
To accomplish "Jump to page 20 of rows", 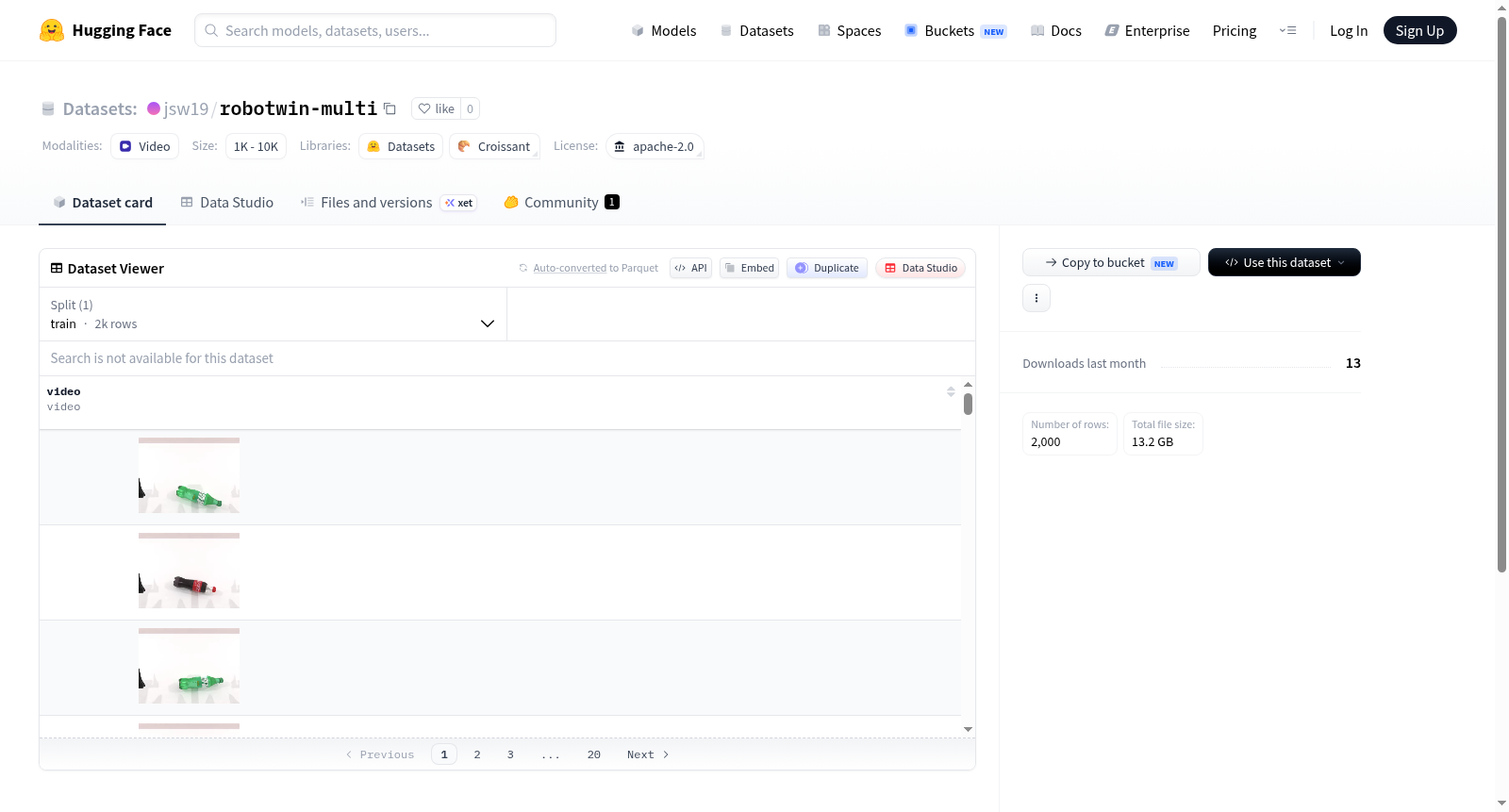I will tap(594, 754).
